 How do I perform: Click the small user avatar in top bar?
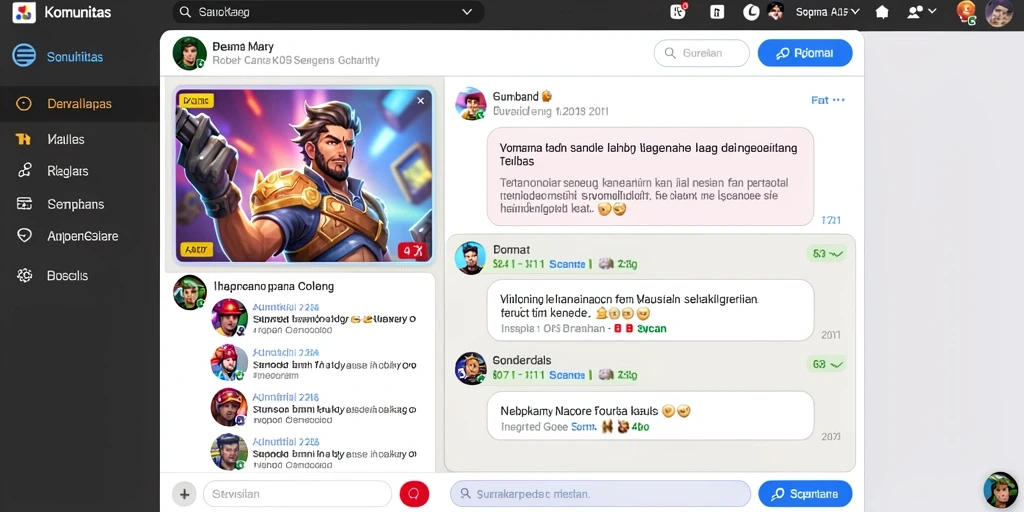click(775, 11)
